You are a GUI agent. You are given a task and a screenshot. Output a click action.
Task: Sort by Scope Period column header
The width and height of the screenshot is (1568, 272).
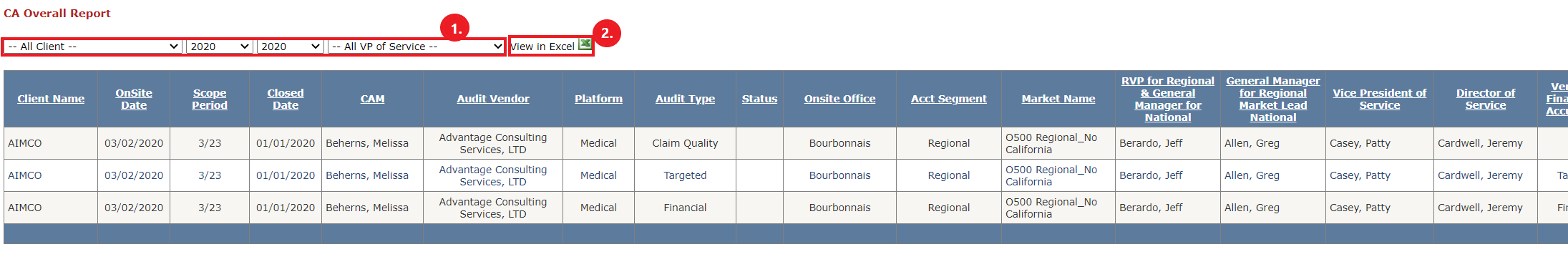click(x=210, y=99)
